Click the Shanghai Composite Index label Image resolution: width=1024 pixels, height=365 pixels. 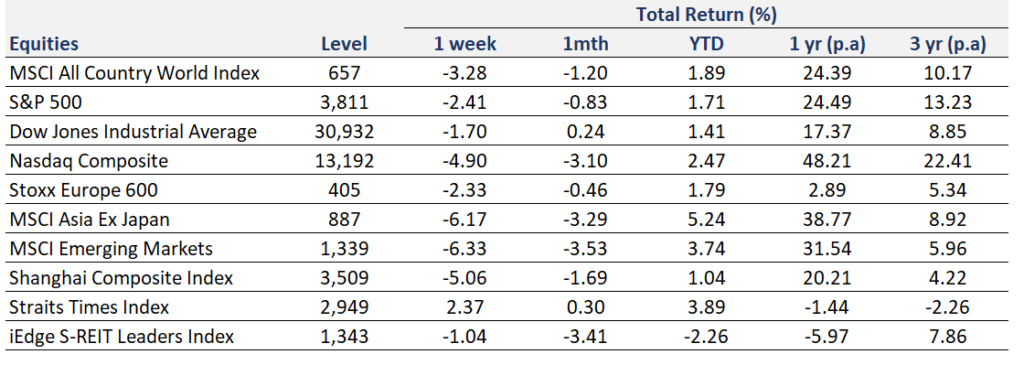(121, 278)
